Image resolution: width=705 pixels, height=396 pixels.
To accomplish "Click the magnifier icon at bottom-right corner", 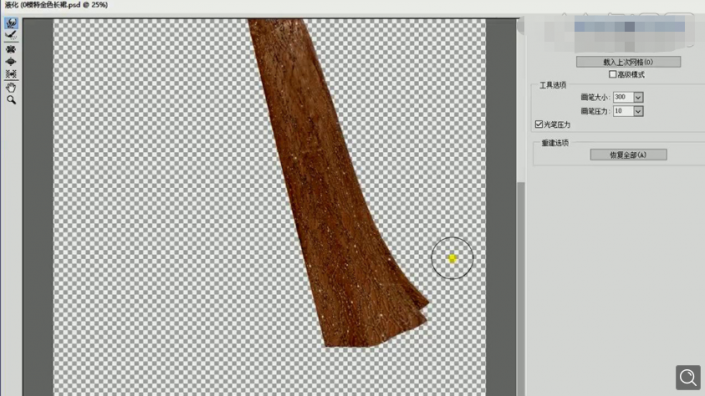I will (x=688, y=377).
